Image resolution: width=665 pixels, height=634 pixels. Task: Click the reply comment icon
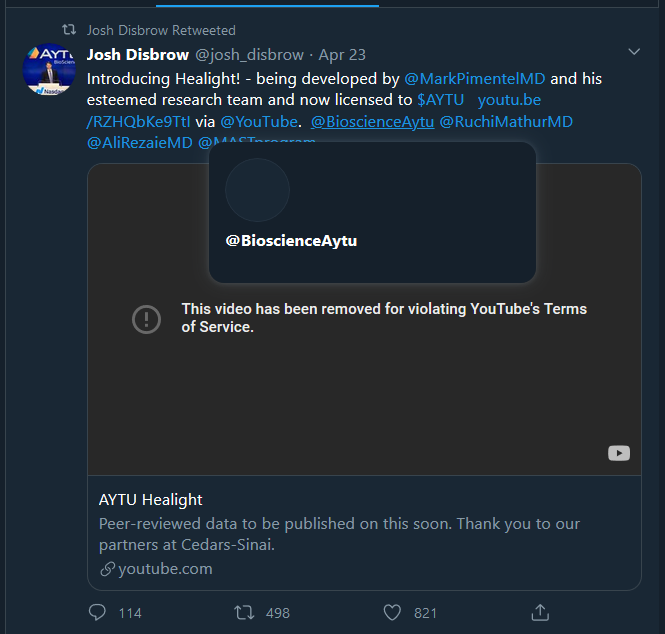point(98,612)
